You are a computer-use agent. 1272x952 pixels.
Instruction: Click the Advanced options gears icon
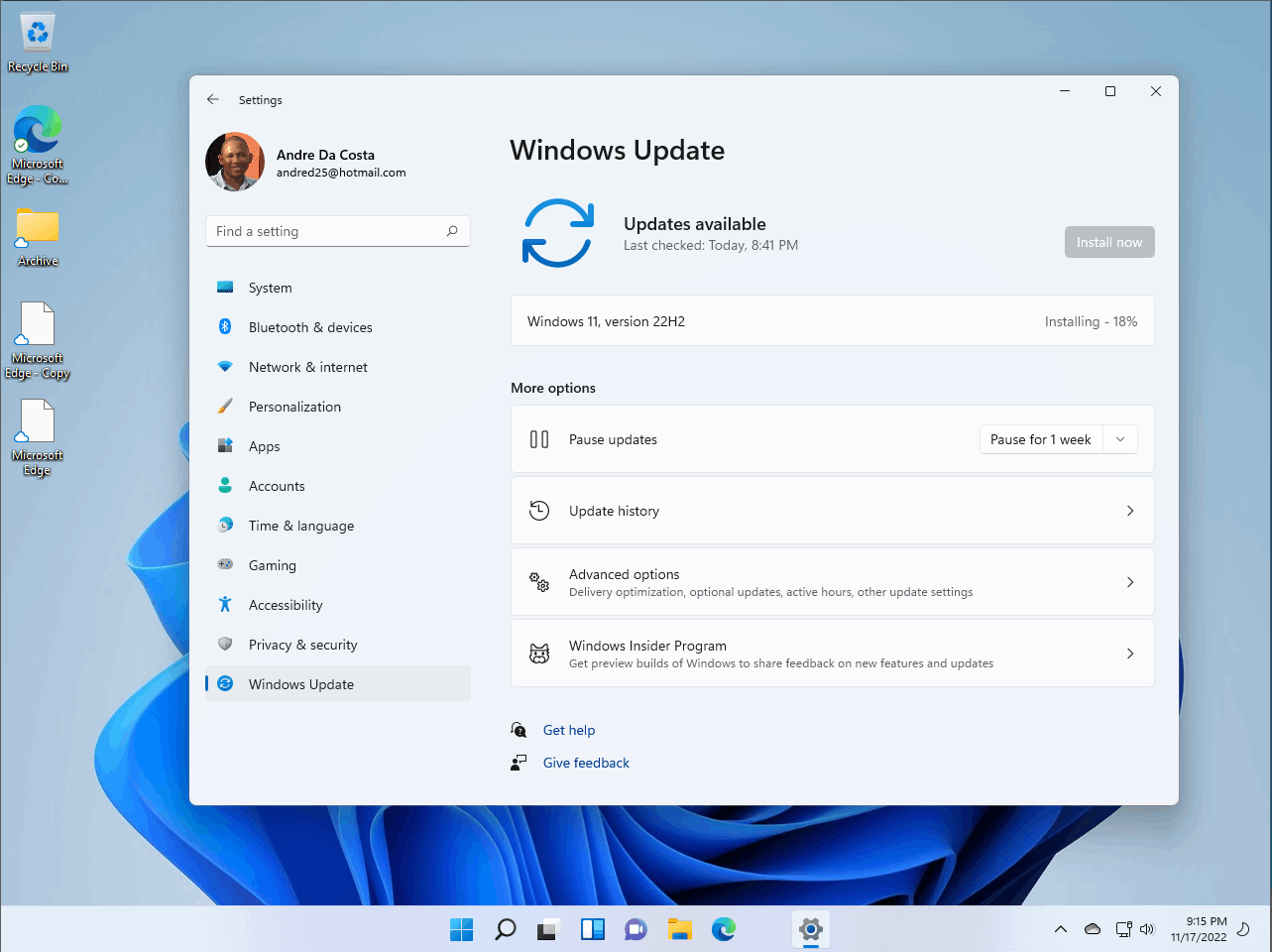click(539, 582)
